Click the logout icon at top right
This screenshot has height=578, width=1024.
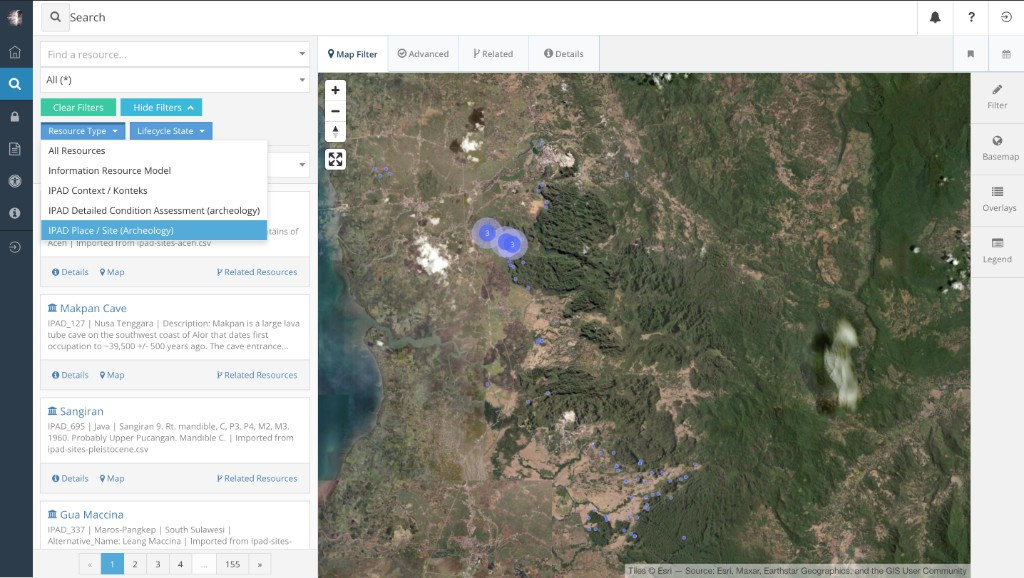pos(1006,18)
